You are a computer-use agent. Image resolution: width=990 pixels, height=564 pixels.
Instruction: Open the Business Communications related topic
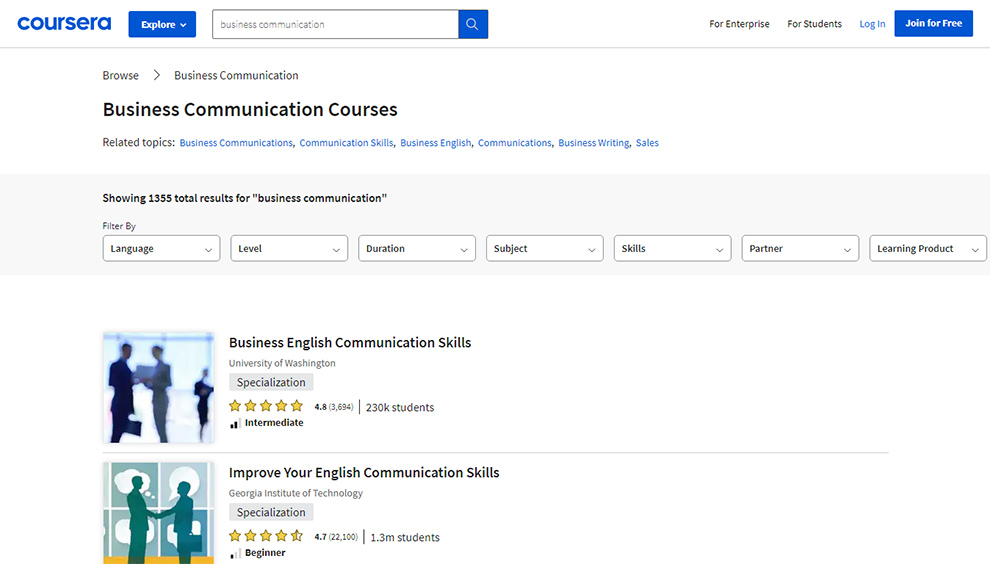[236, 143]
